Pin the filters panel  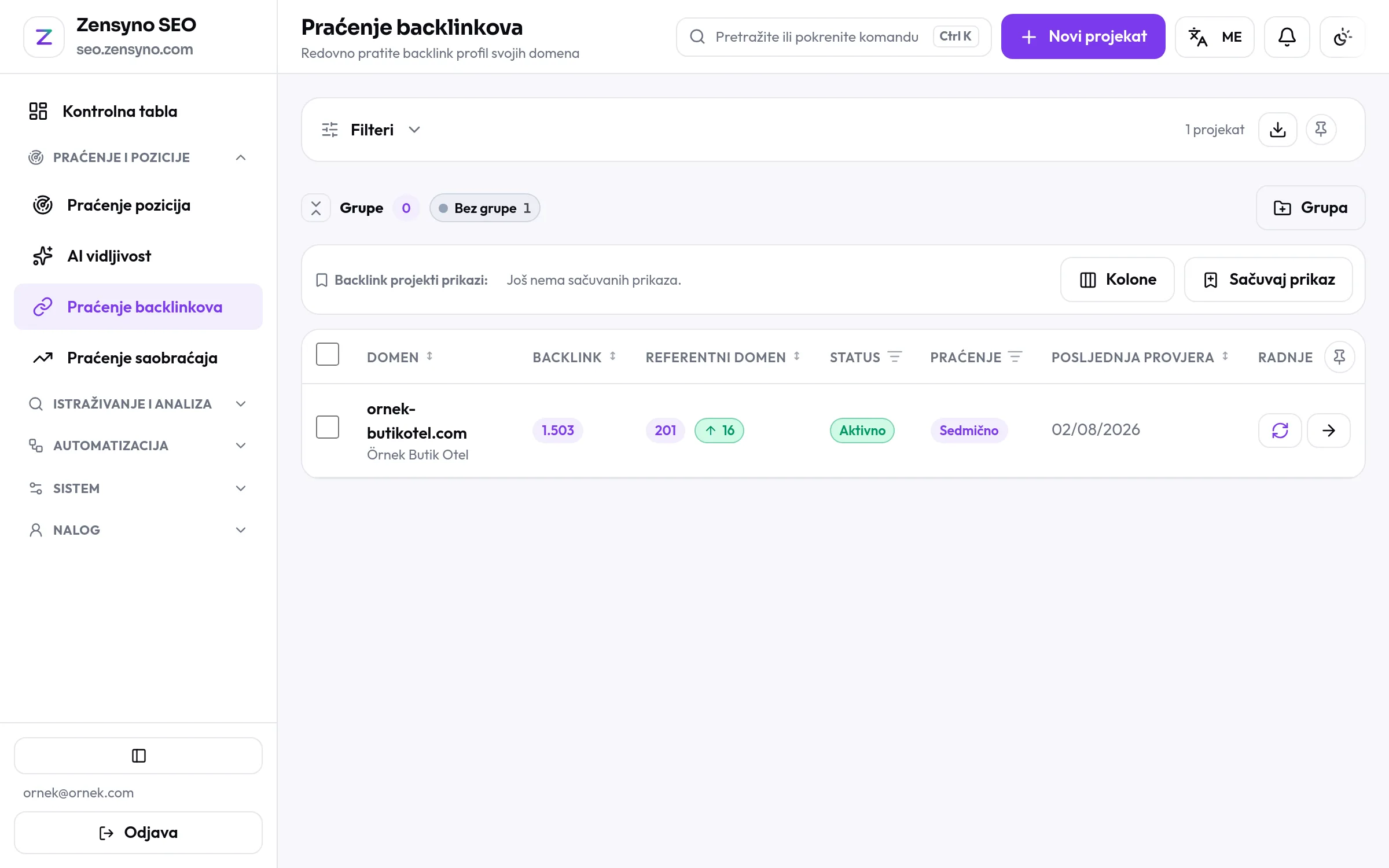pos(1321,130)
